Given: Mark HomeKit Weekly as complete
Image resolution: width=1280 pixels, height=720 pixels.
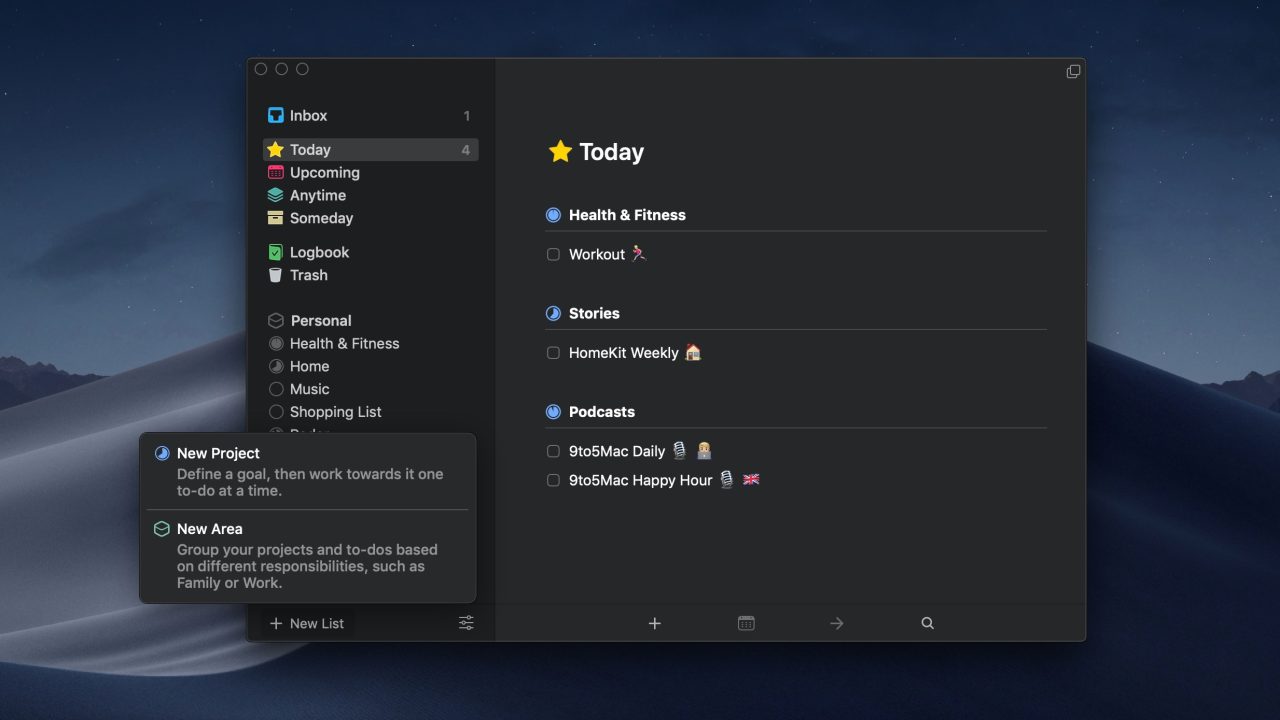Looking at the screenshot, I should (553, 353).
